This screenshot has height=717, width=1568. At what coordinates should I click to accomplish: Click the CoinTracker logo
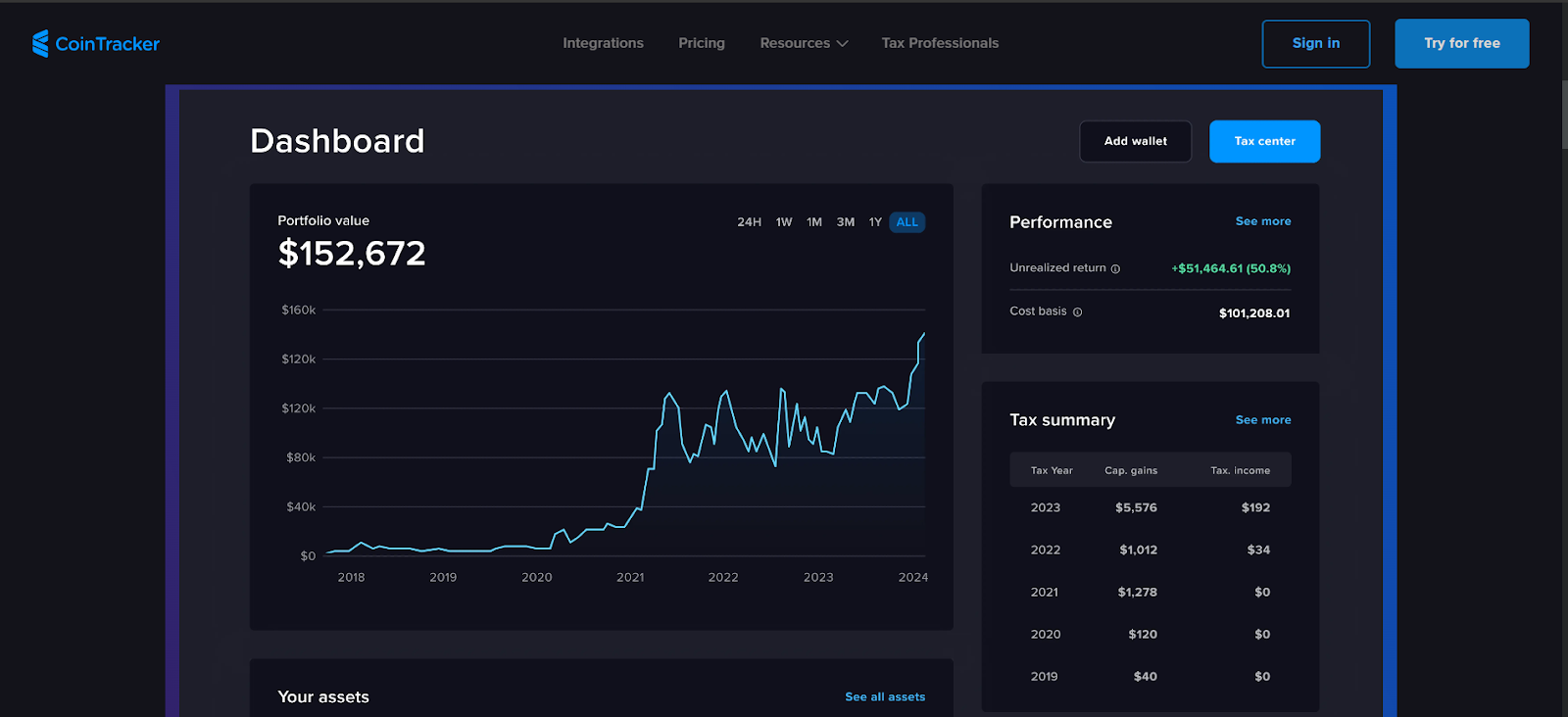point(96,43)
